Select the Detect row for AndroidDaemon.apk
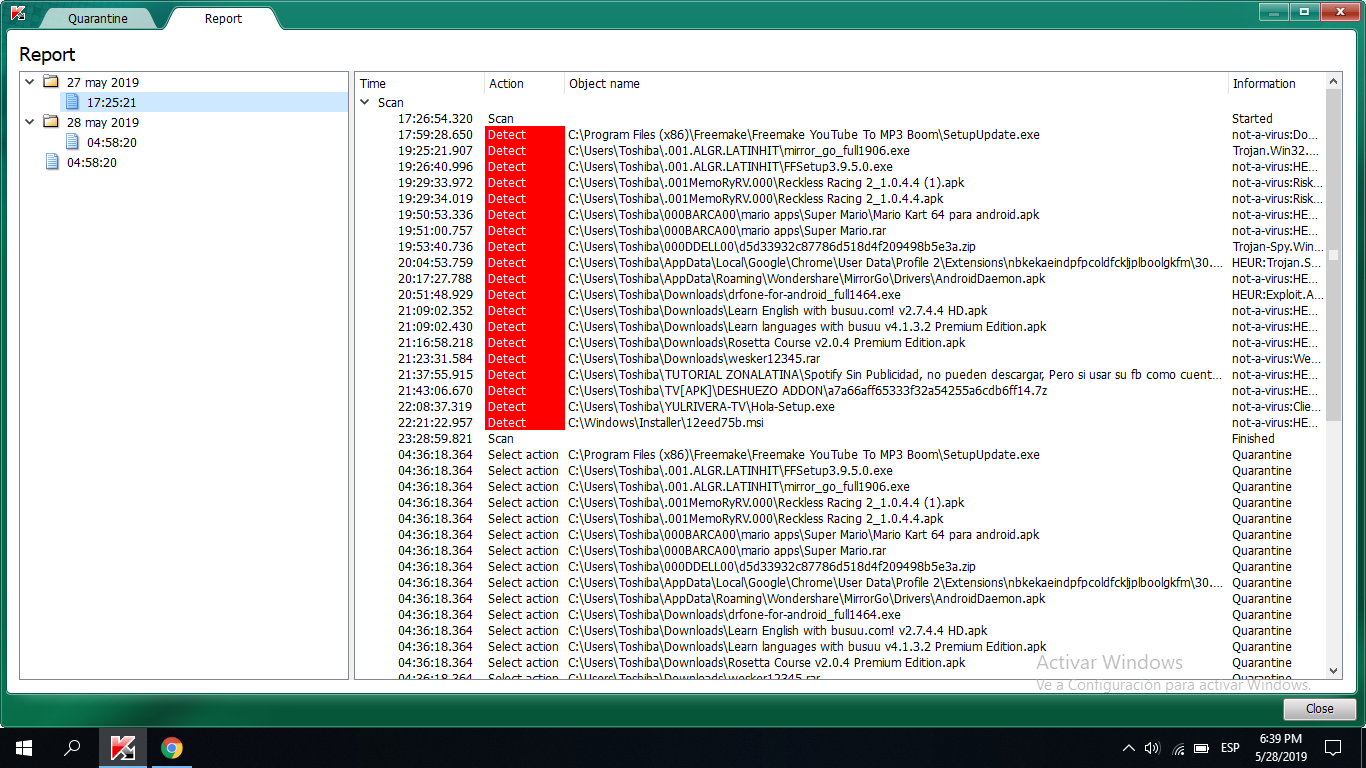 point(842,278)
